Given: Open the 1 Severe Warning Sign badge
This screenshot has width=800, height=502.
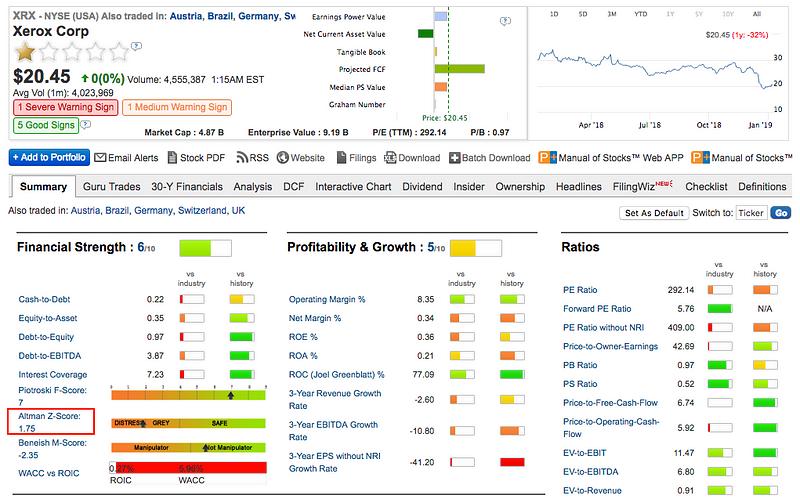Looking at the screenshot, I should click(x=65, y=107).
